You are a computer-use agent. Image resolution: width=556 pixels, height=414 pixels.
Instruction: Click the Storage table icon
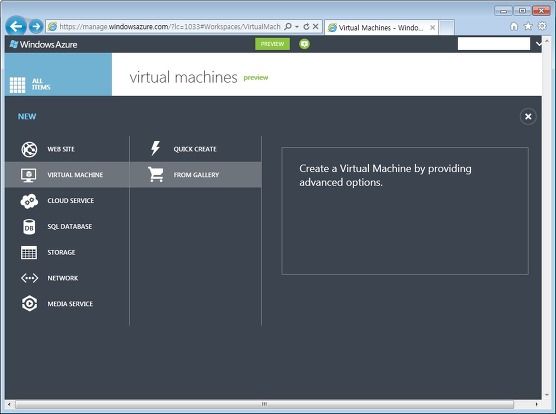pyautogui.click(x=29, y=253)
